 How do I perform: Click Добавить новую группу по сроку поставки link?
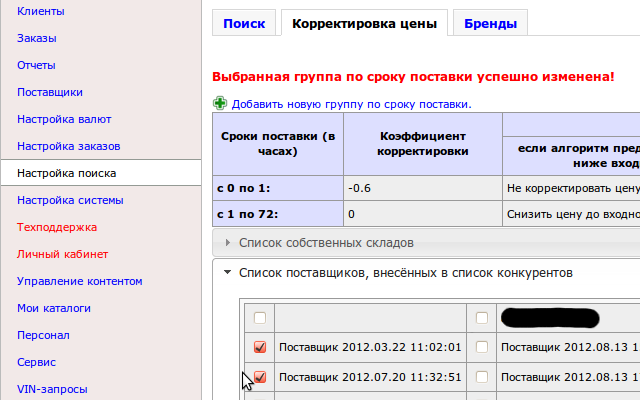[x=351, y=104]
